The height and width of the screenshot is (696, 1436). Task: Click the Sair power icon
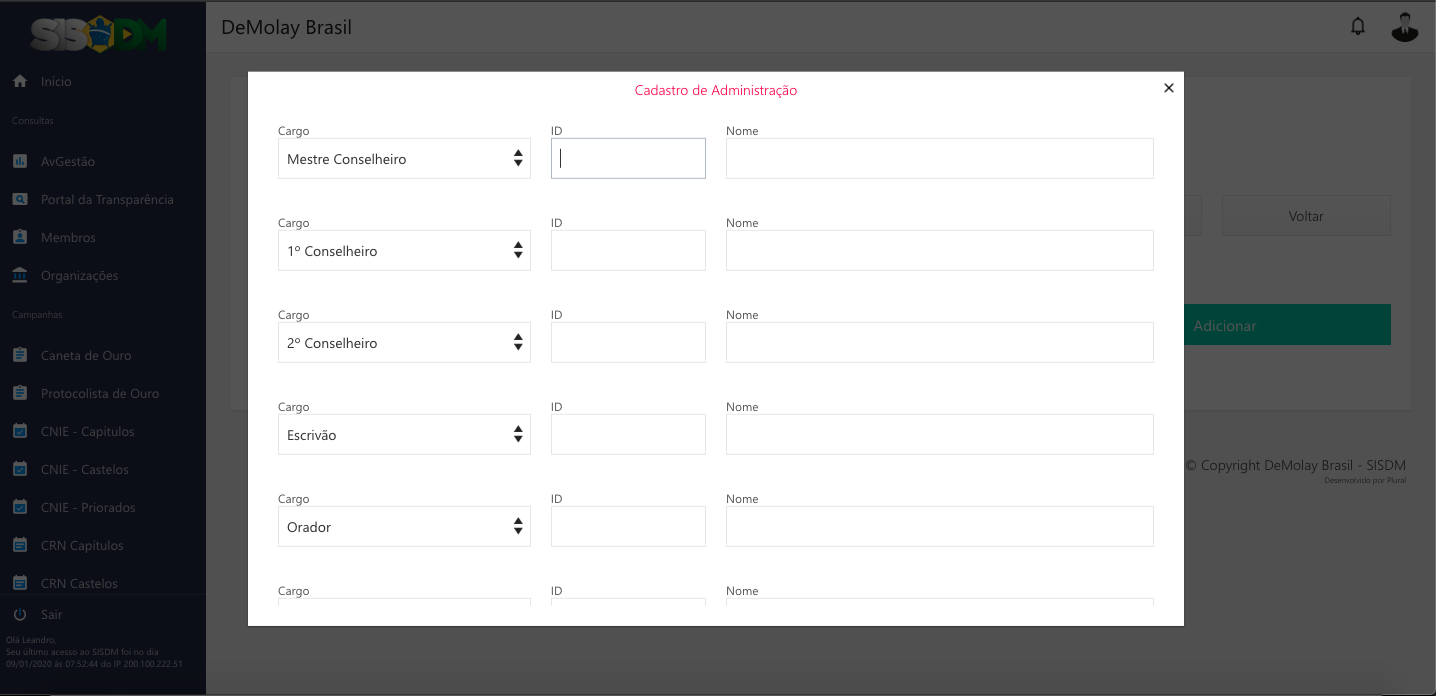tap(20, 614)
